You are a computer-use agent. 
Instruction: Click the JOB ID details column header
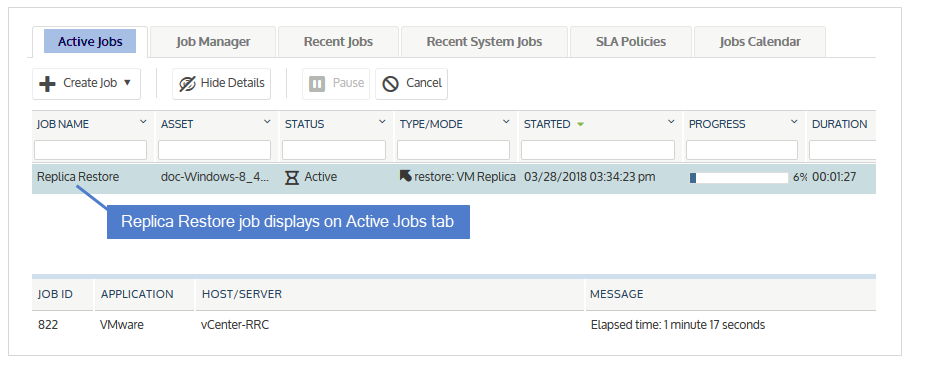56,294
